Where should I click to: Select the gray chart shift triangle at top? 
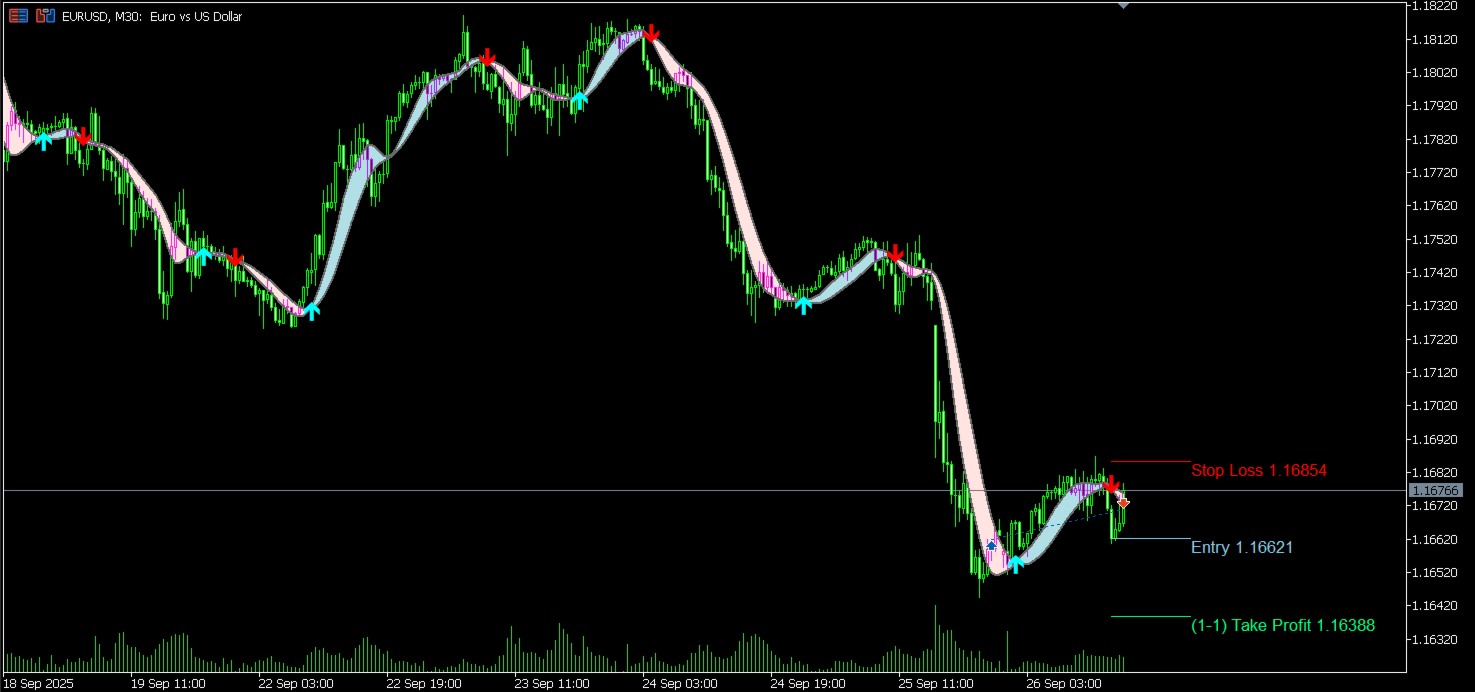coord(1123,6)
